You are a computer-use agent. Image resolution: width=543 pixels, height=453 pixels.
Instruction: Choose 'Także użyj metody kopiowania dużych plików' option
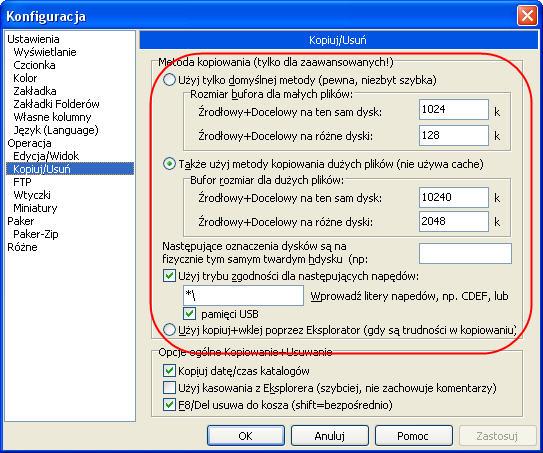pyautogui.click(x=169, y=164)
